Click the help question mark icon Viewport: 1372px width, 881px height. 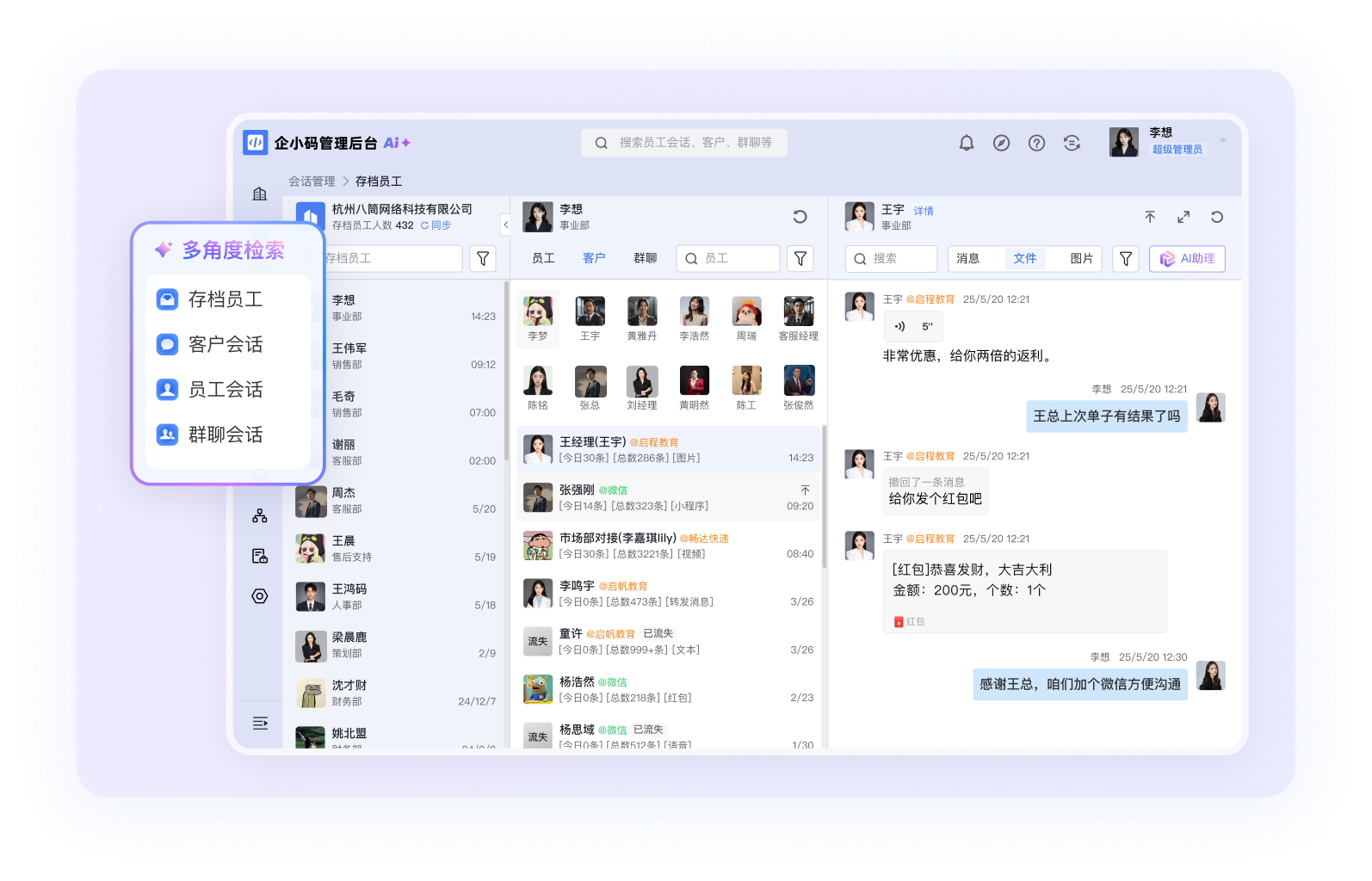coord(1036,143)
